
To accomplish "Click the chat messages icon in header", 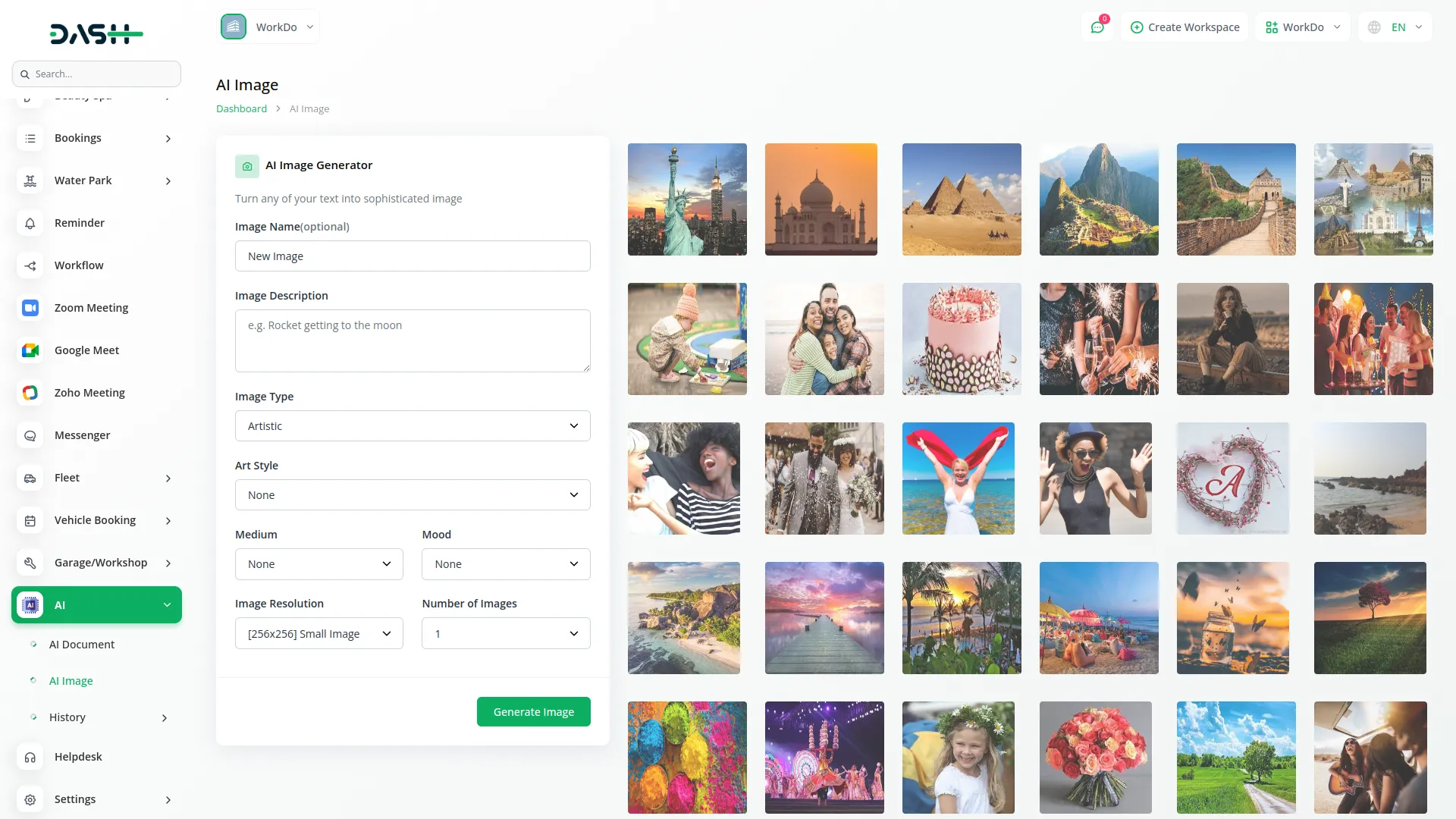I will [x=1097, y=27].
